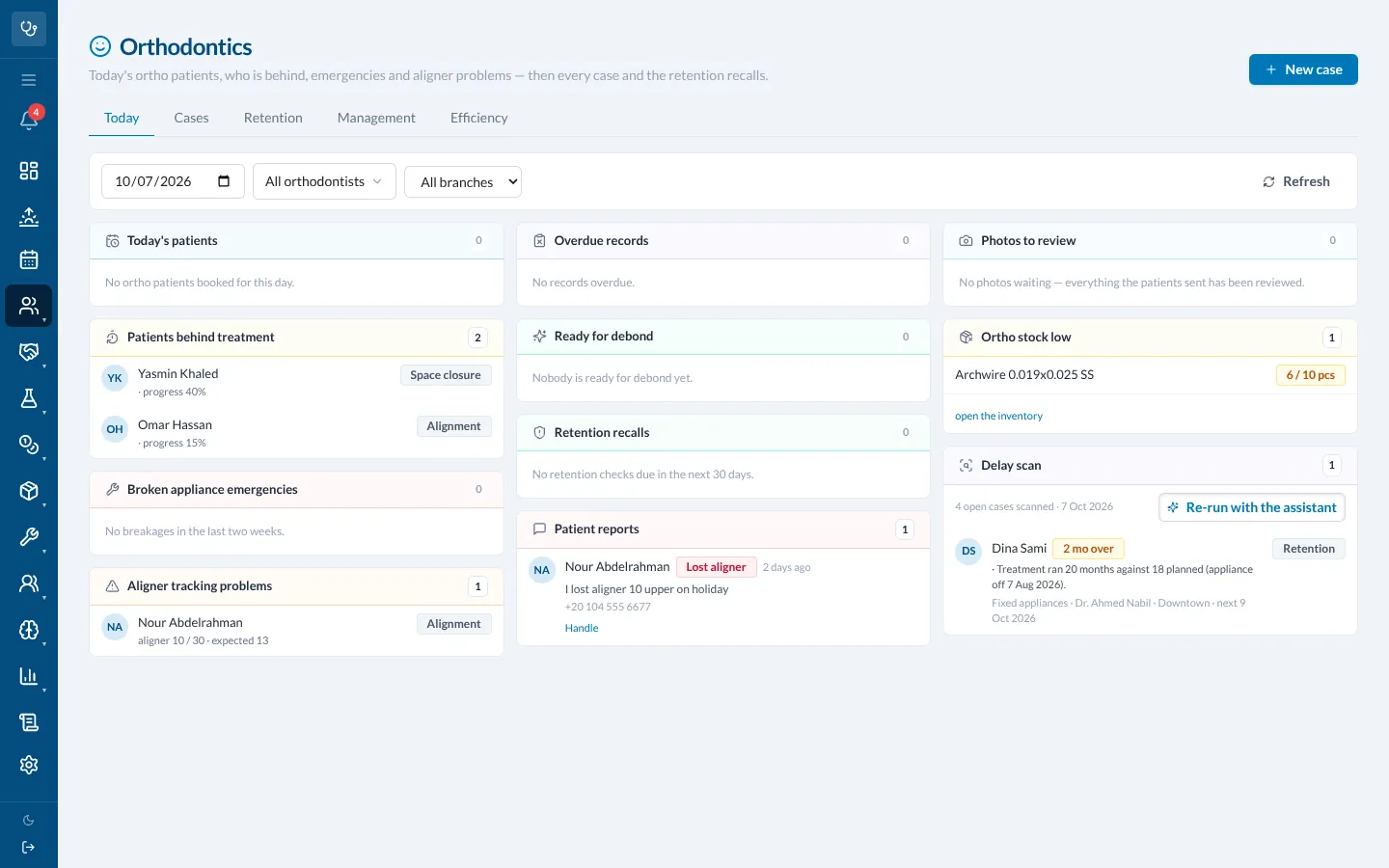
Task: Open the All branches dropdown
Action: 463,182
